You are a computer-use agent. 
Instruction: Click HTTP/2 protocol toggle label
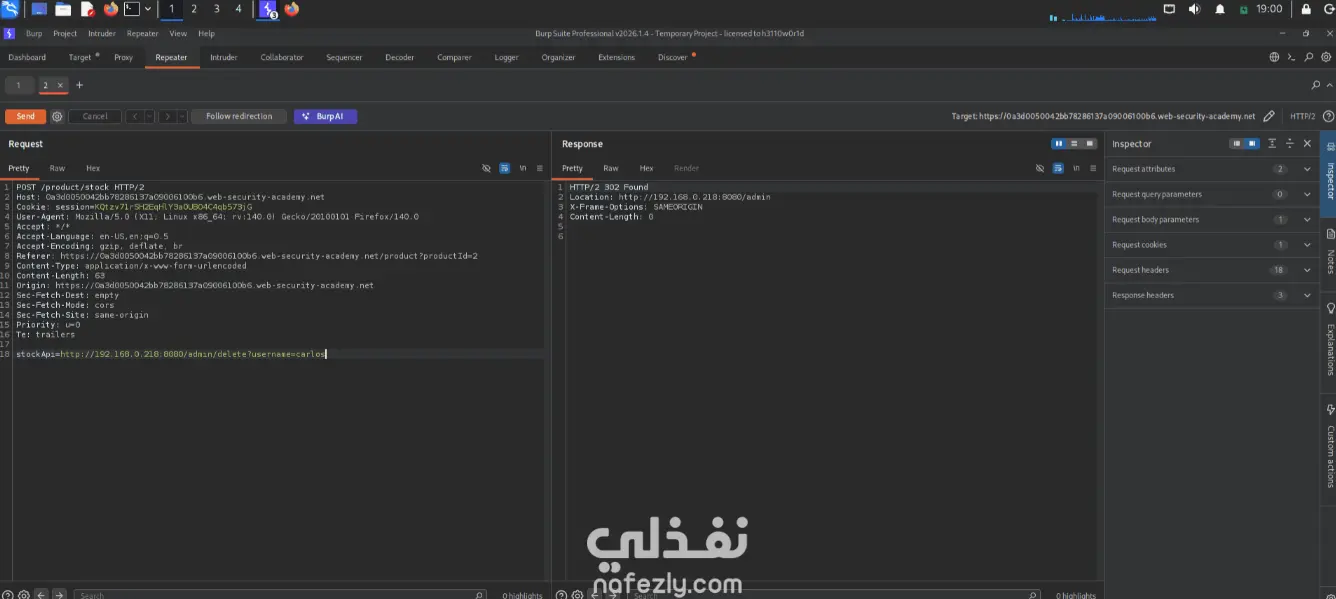[x=1303, y=116]
